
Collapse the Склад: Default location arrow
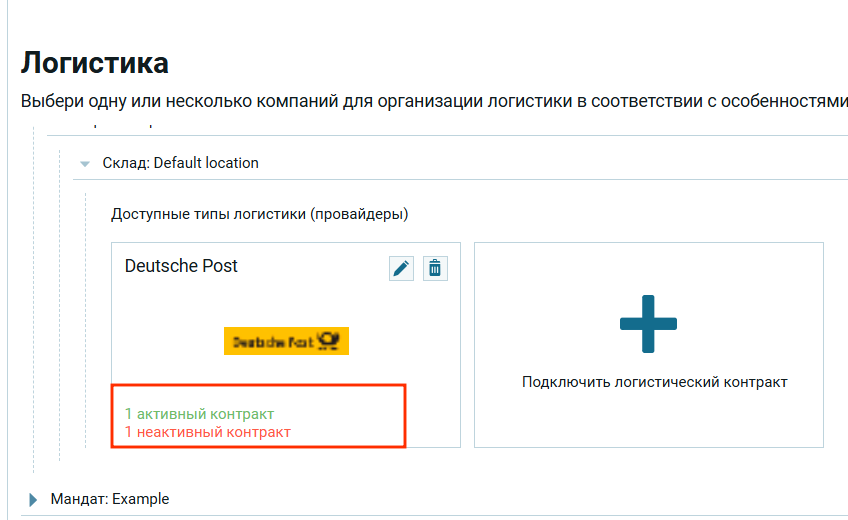pos(85,163)
